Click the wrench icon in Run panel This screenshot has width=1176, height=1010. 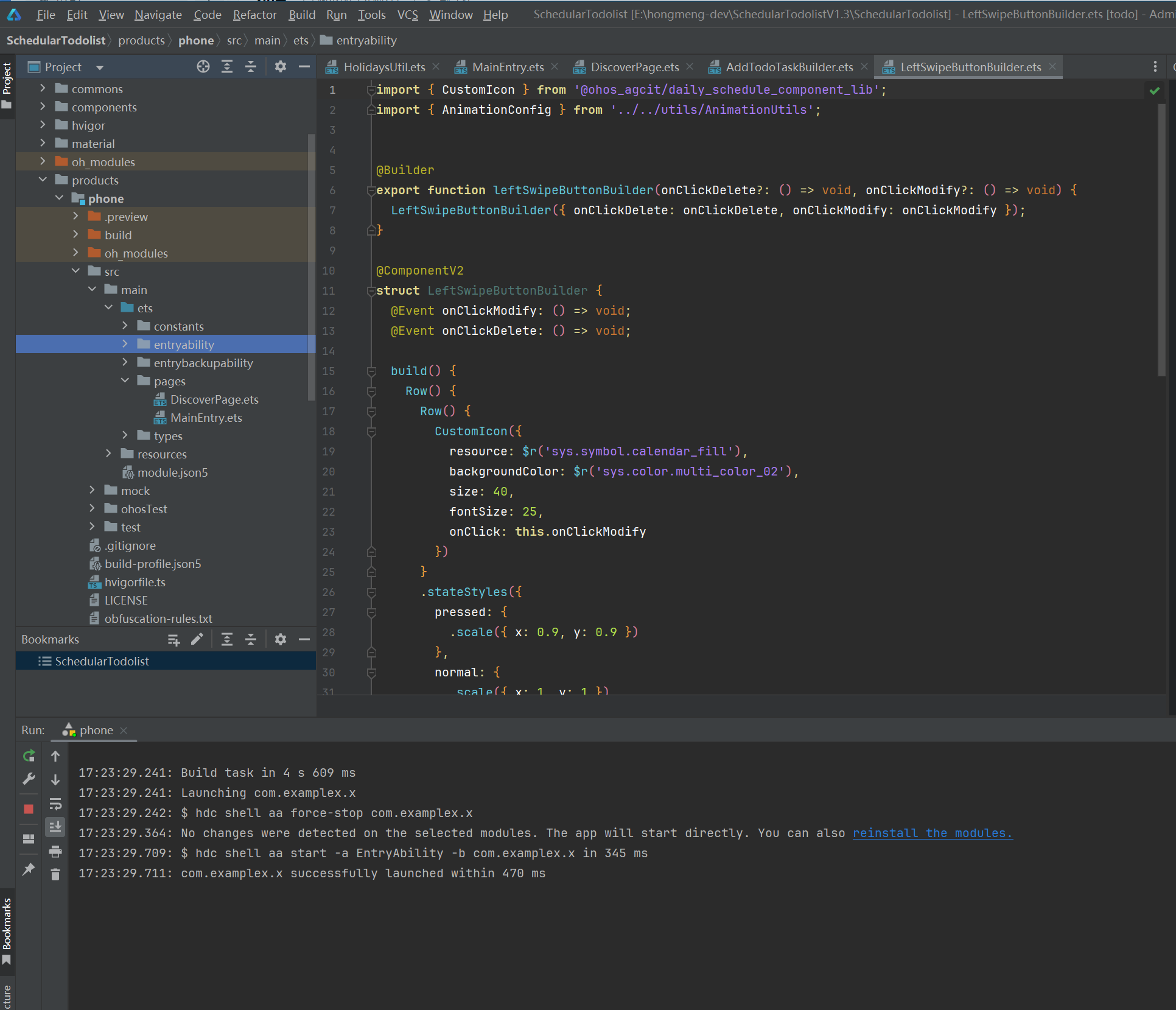(29, 780)
